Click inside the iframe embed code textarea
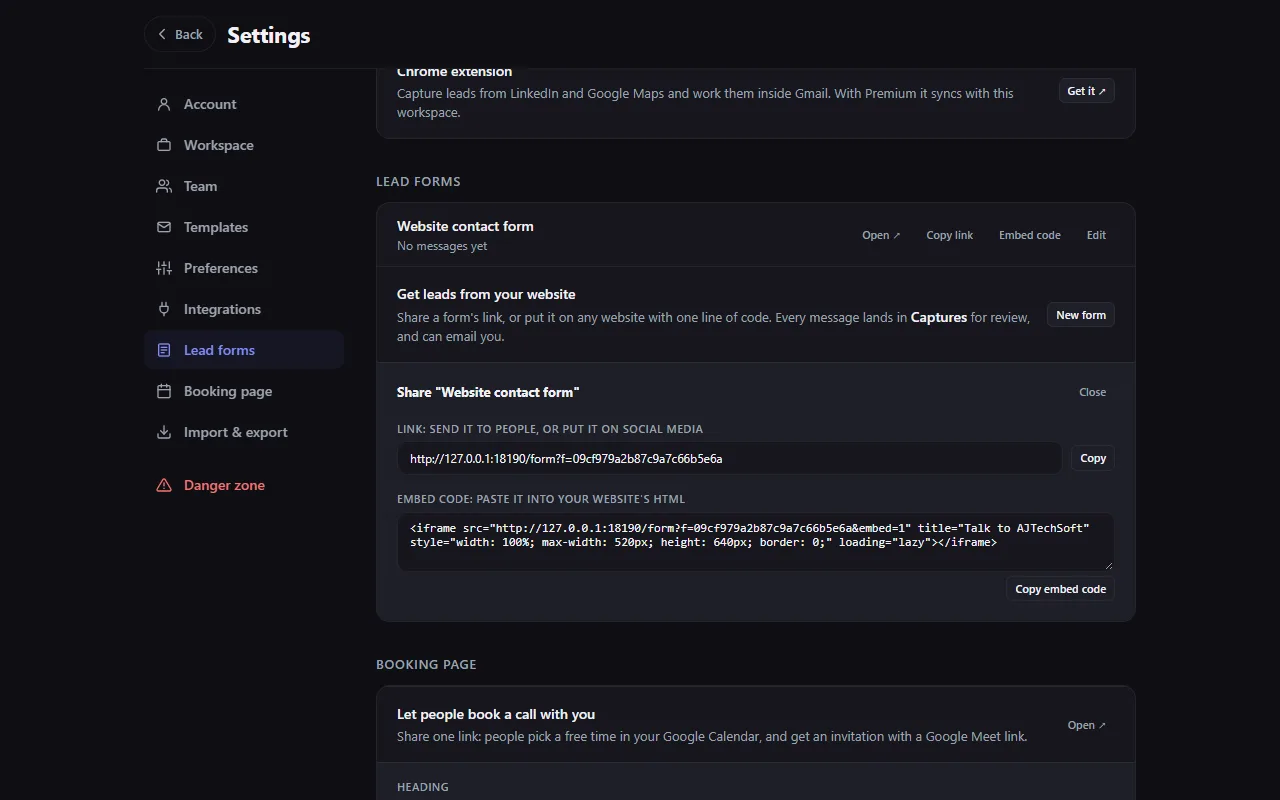Screen dimensions: 1280x800 click(x=755, y=542)
